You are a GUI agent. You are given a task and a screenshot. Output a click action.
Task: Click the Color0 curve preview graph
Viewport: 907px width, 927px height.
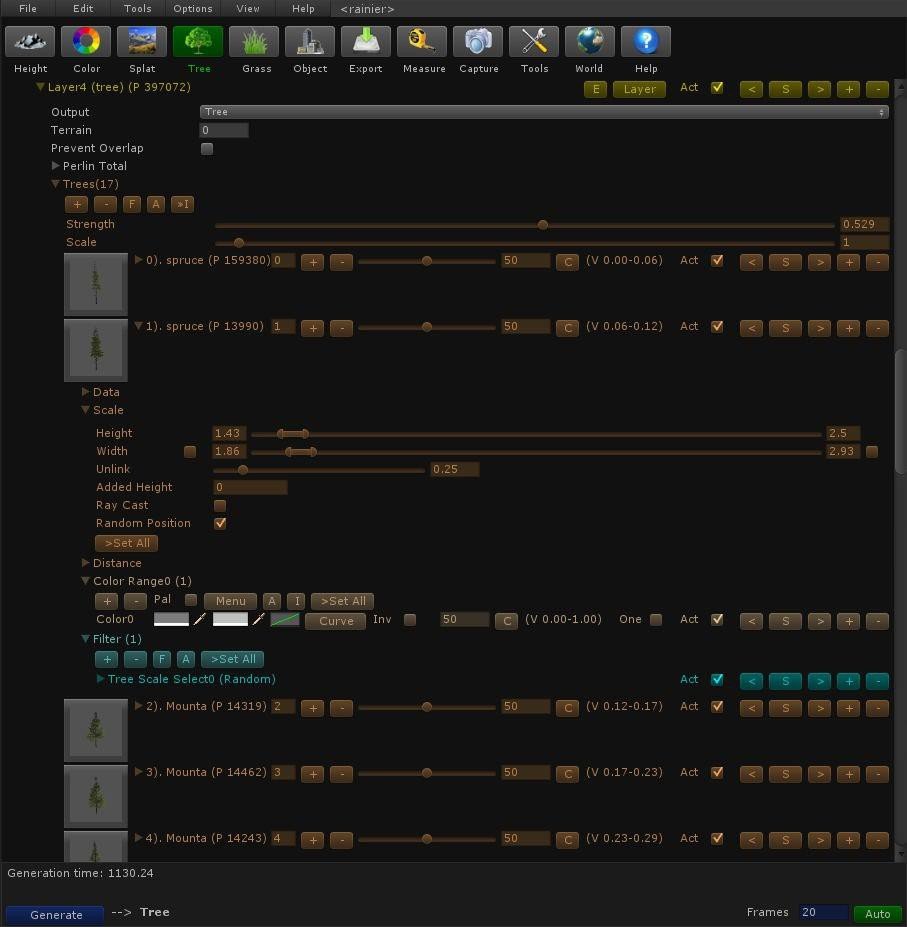click(285, 619)
